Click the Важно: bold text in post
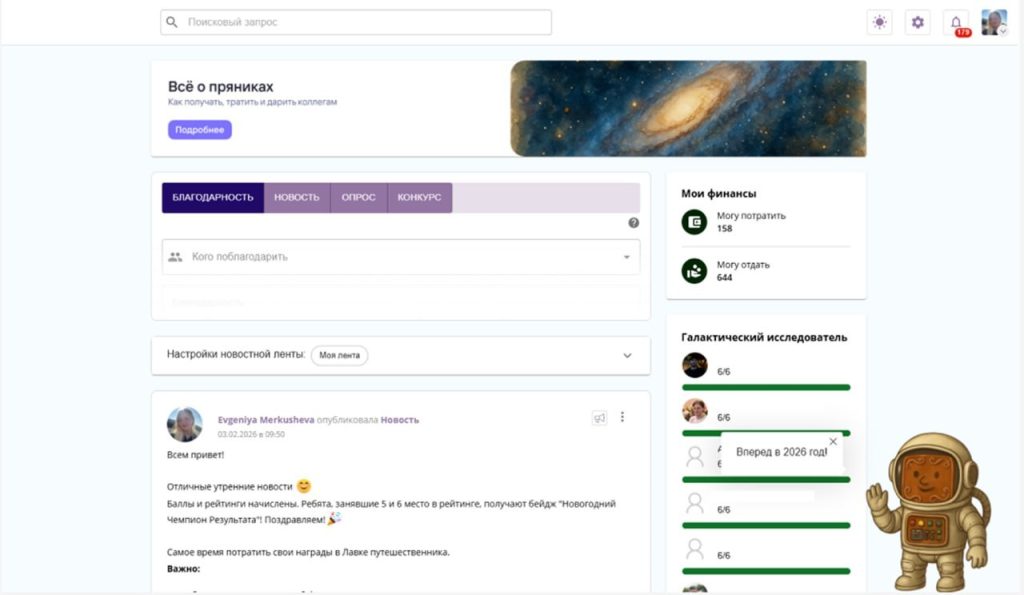1024x595 pixels. click(184, 569)
